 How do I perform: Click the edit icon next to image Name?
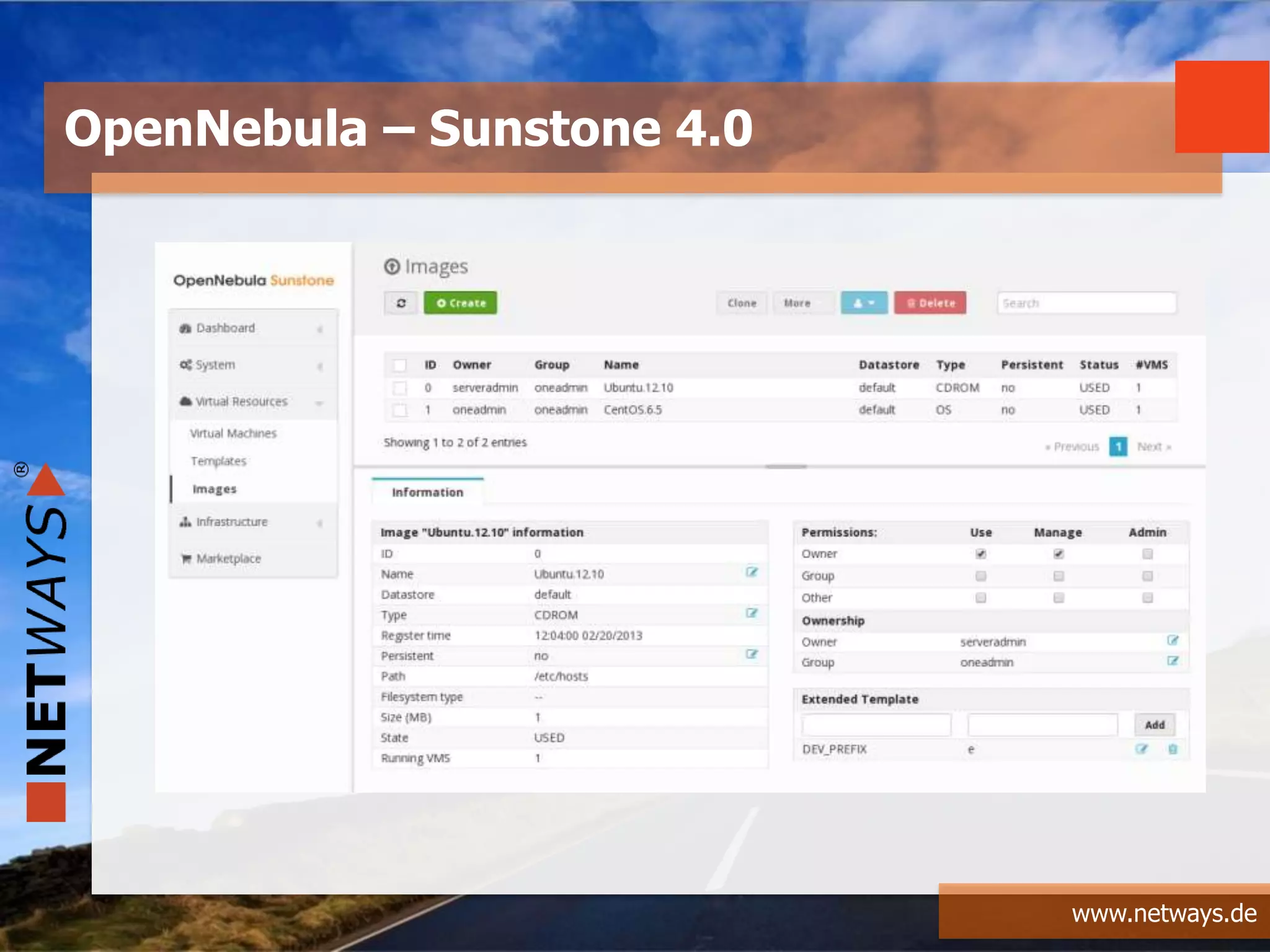tap(752, 572)
